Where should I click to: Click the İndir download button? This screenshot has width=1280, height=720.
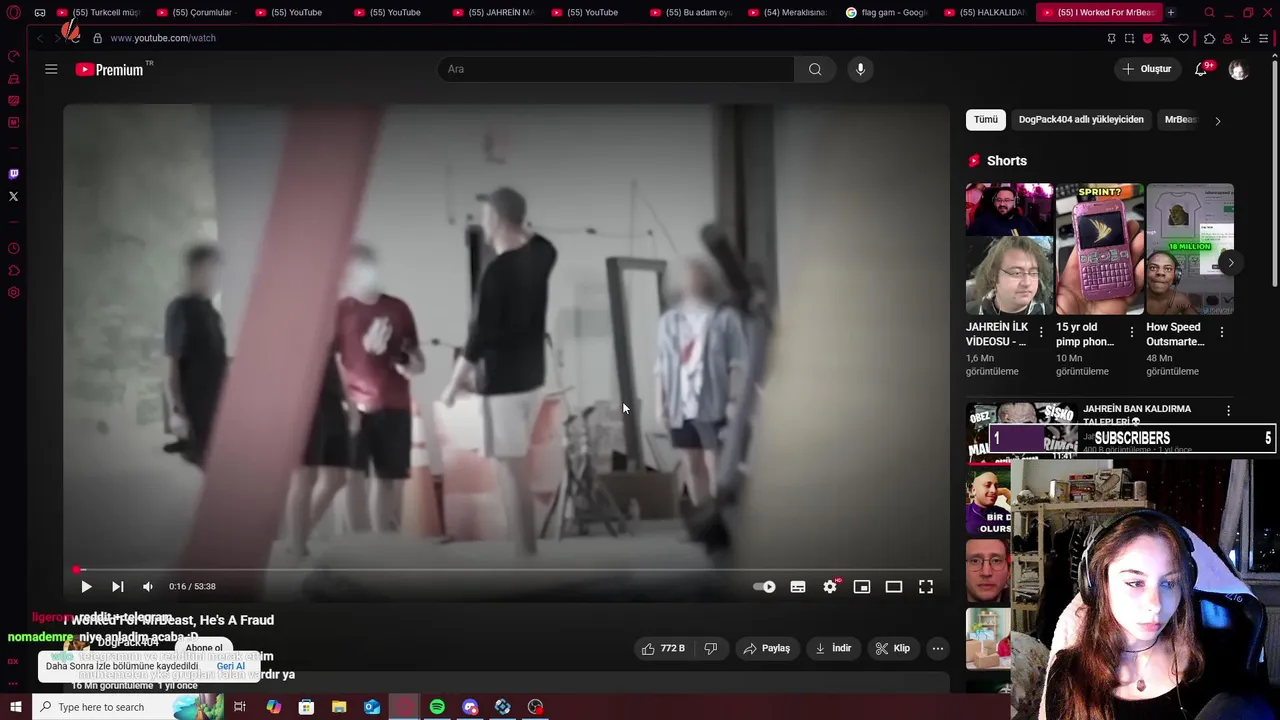click(833, 648)
